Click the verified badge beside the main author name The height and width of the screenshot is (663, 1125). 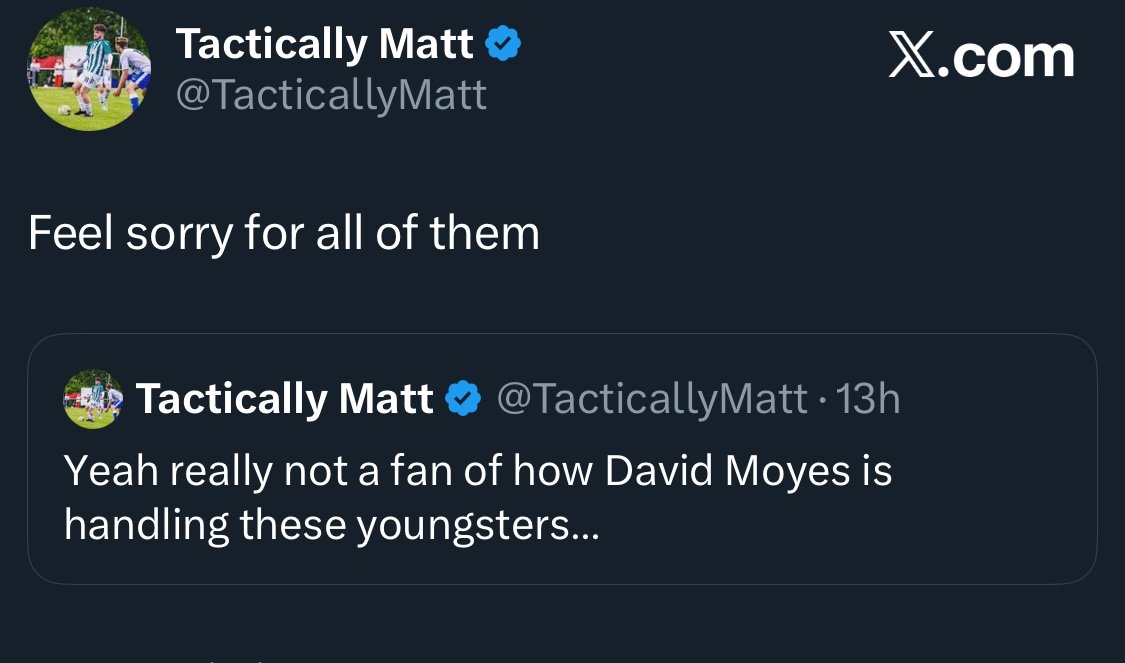click(503, 45)
